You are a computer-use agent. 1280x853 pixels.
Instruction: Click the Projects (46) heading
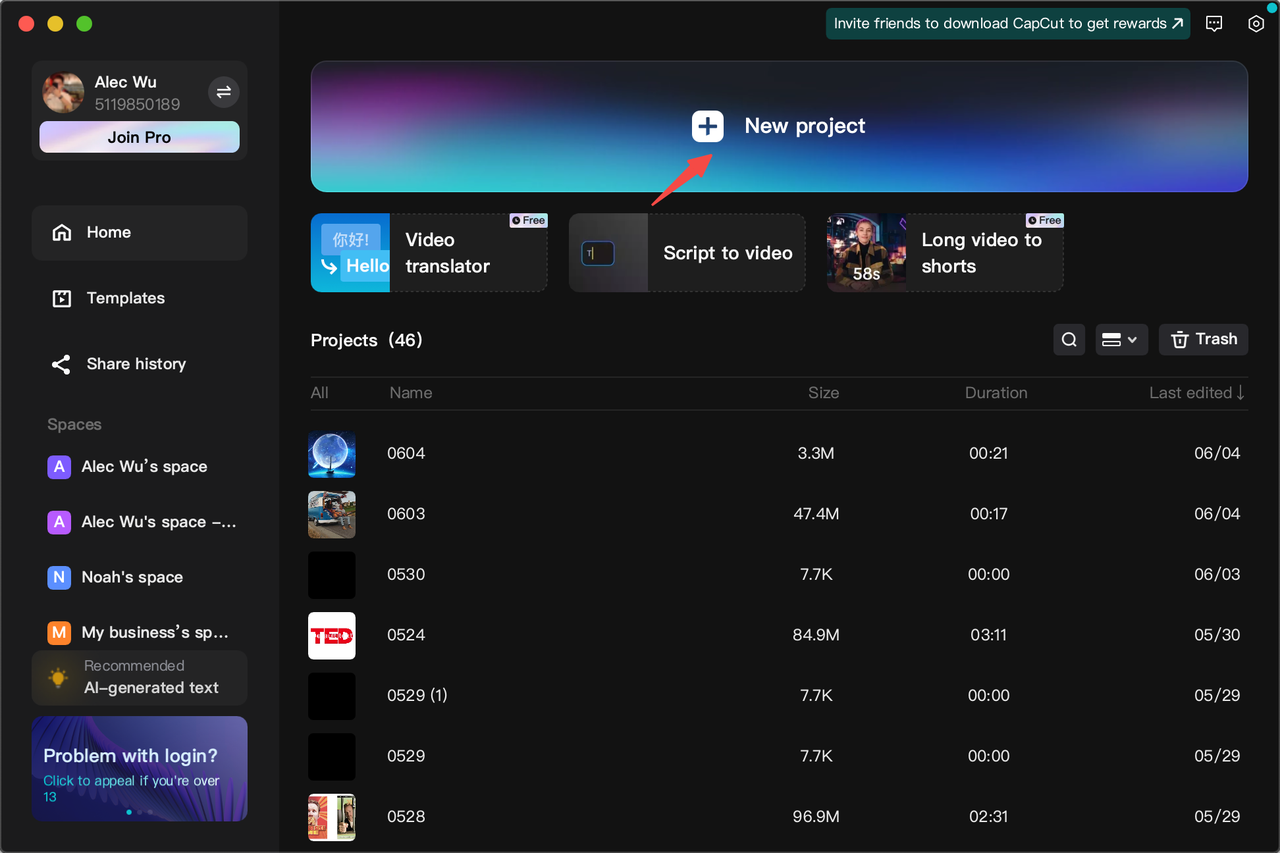(x=367, y=340)
